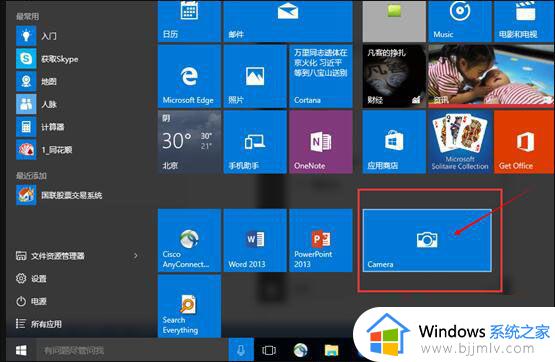
Task: Click the taskbar search box
Action: coord(132,350)
